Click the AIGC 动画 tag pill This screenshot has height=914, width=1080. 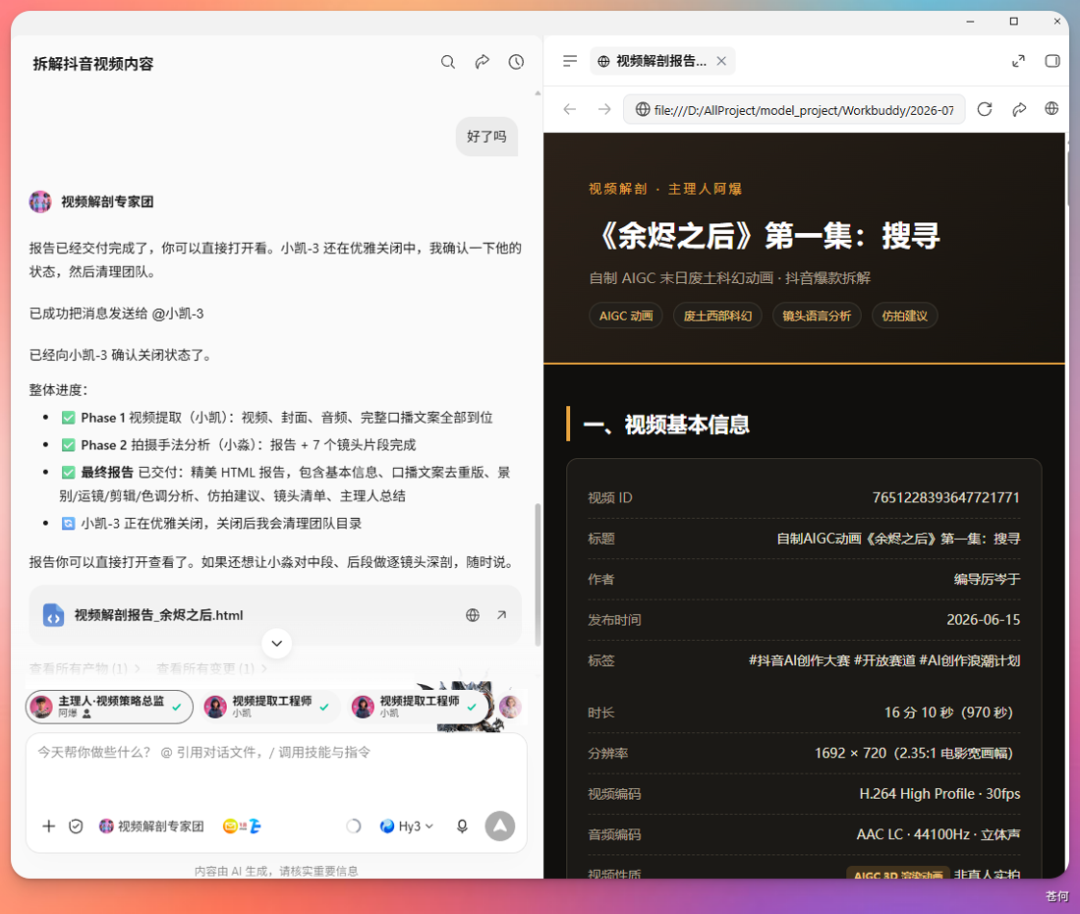[x=625, y=316]
